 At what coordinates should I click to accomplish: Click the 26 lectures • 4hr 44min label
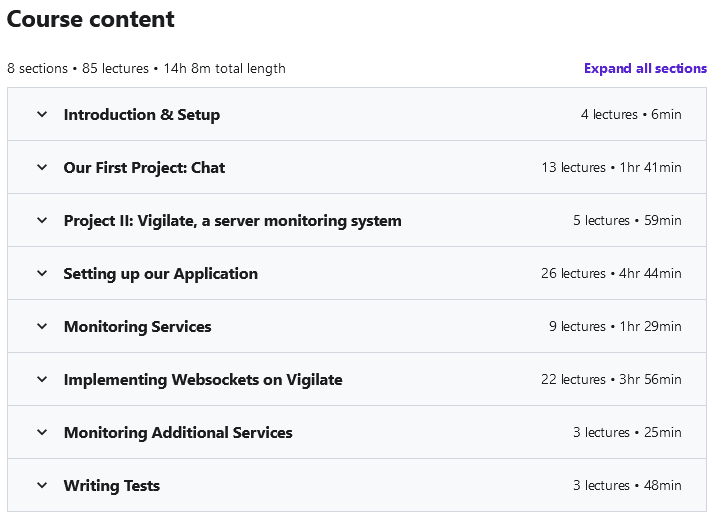pyautogui.click(x=611, y=274)
